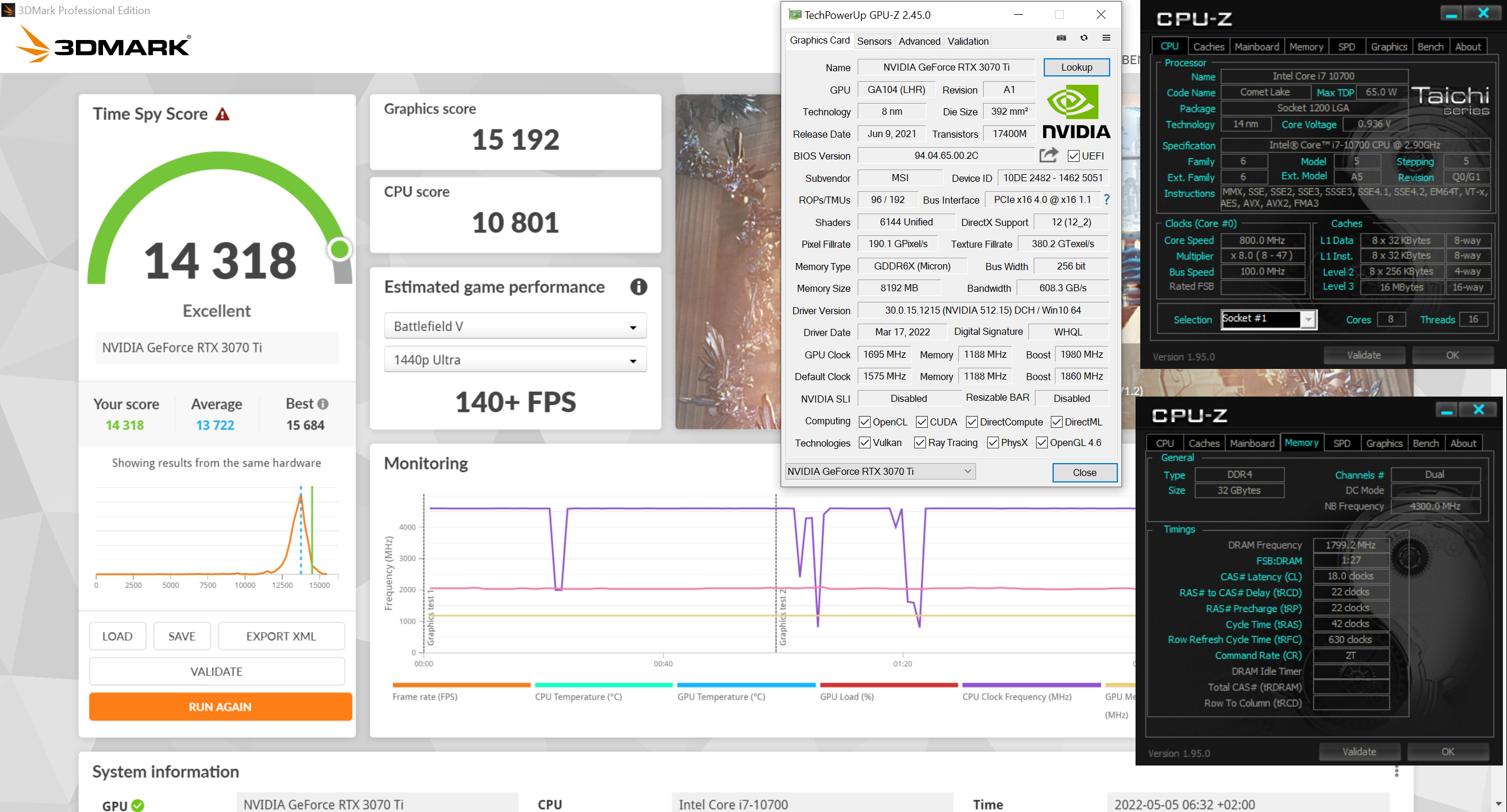1507x812 pixels.
Task: Click the Estimated game performance info icon
Action: click(639, 287)
